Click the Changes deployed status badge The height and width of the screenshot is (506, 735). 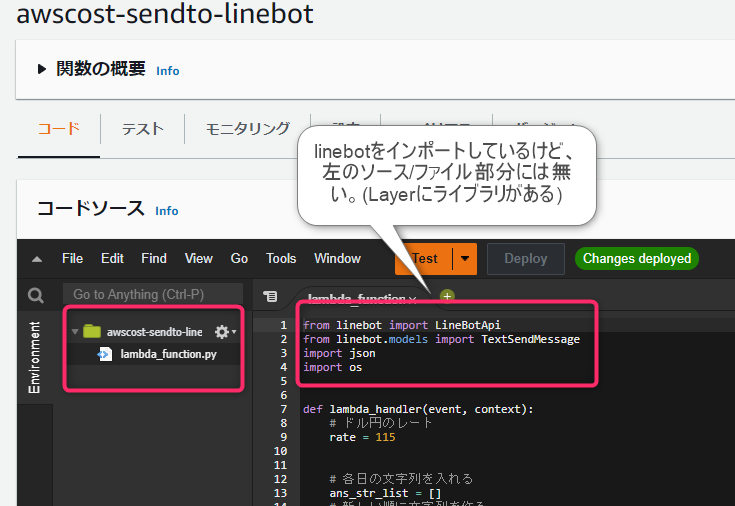pyautogui.click(x=637, y=258)
